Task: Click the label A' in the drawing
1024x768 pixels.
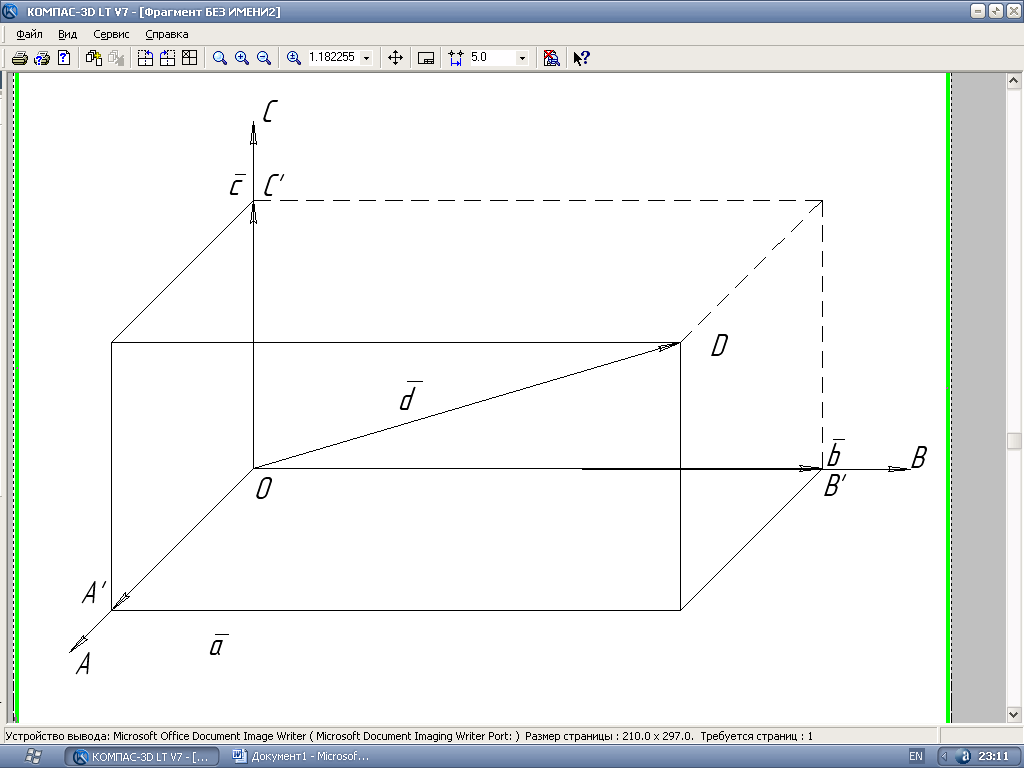Action: click(94, 592)
